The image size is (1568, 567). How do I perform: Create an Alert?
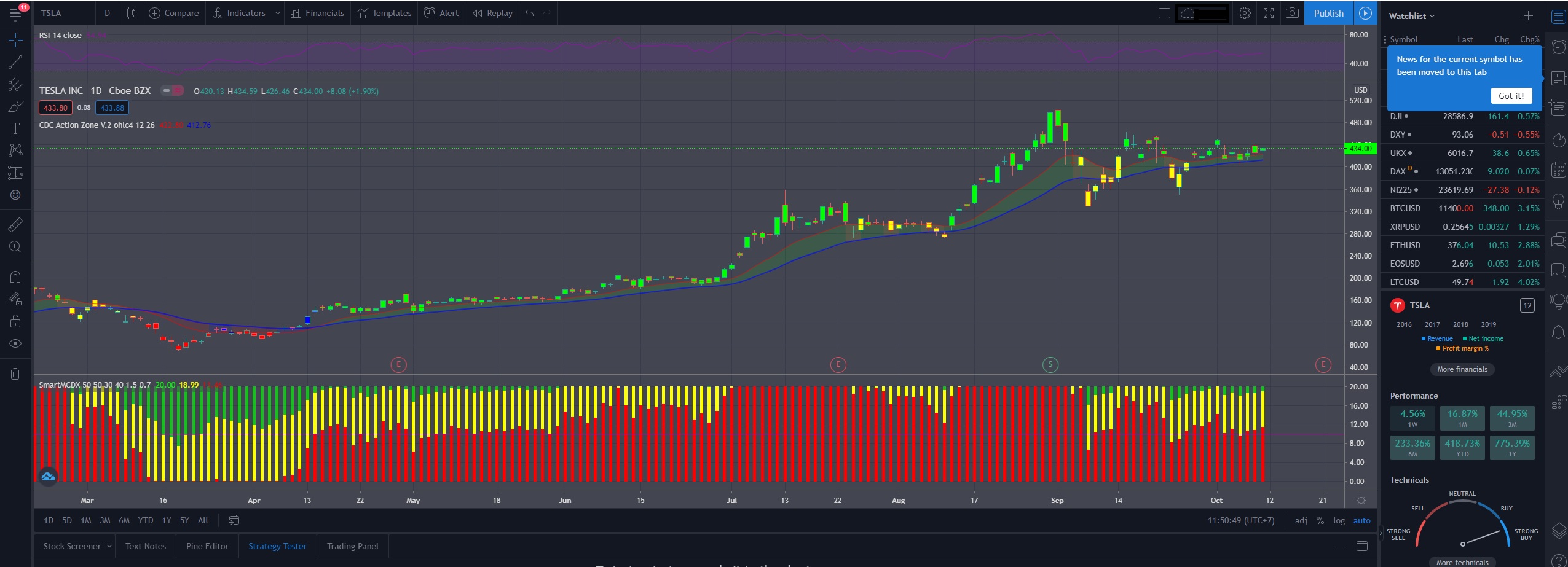[441, 13]
